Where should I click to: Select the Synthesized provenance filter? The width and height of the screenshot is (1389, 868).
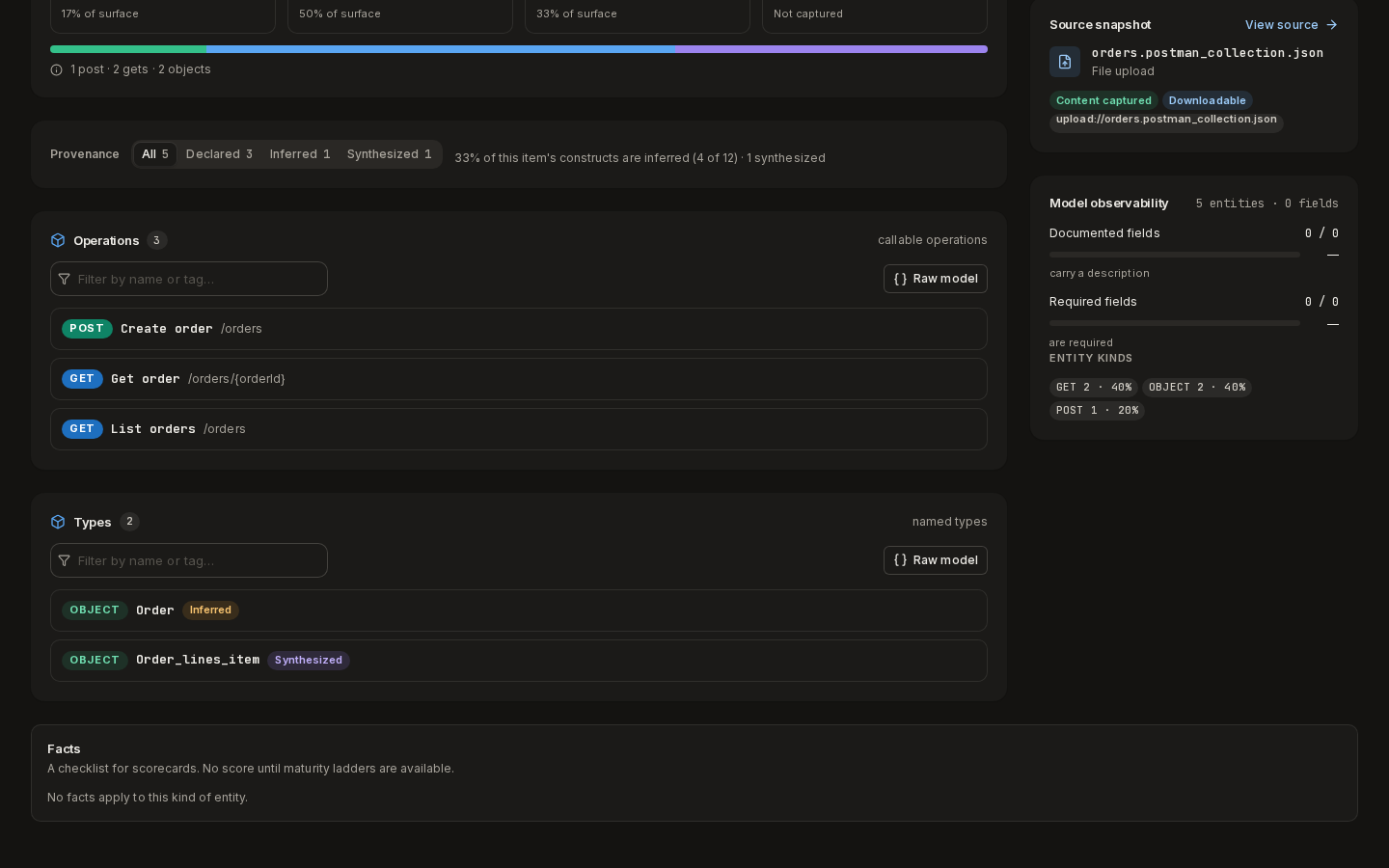[390, 154]
